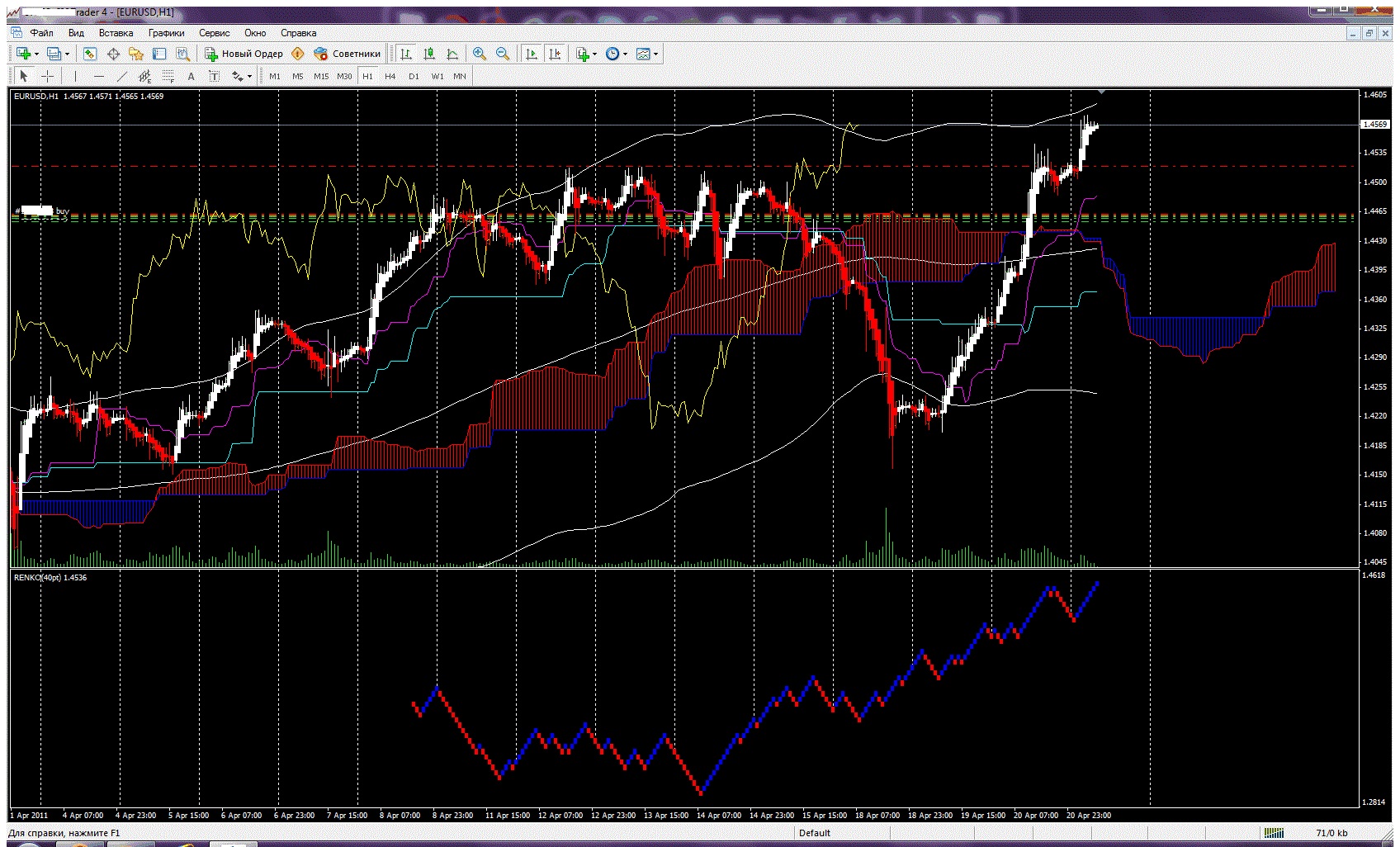Click the New Chart icon
1400x847 pixels.
(x=23, y=54)
